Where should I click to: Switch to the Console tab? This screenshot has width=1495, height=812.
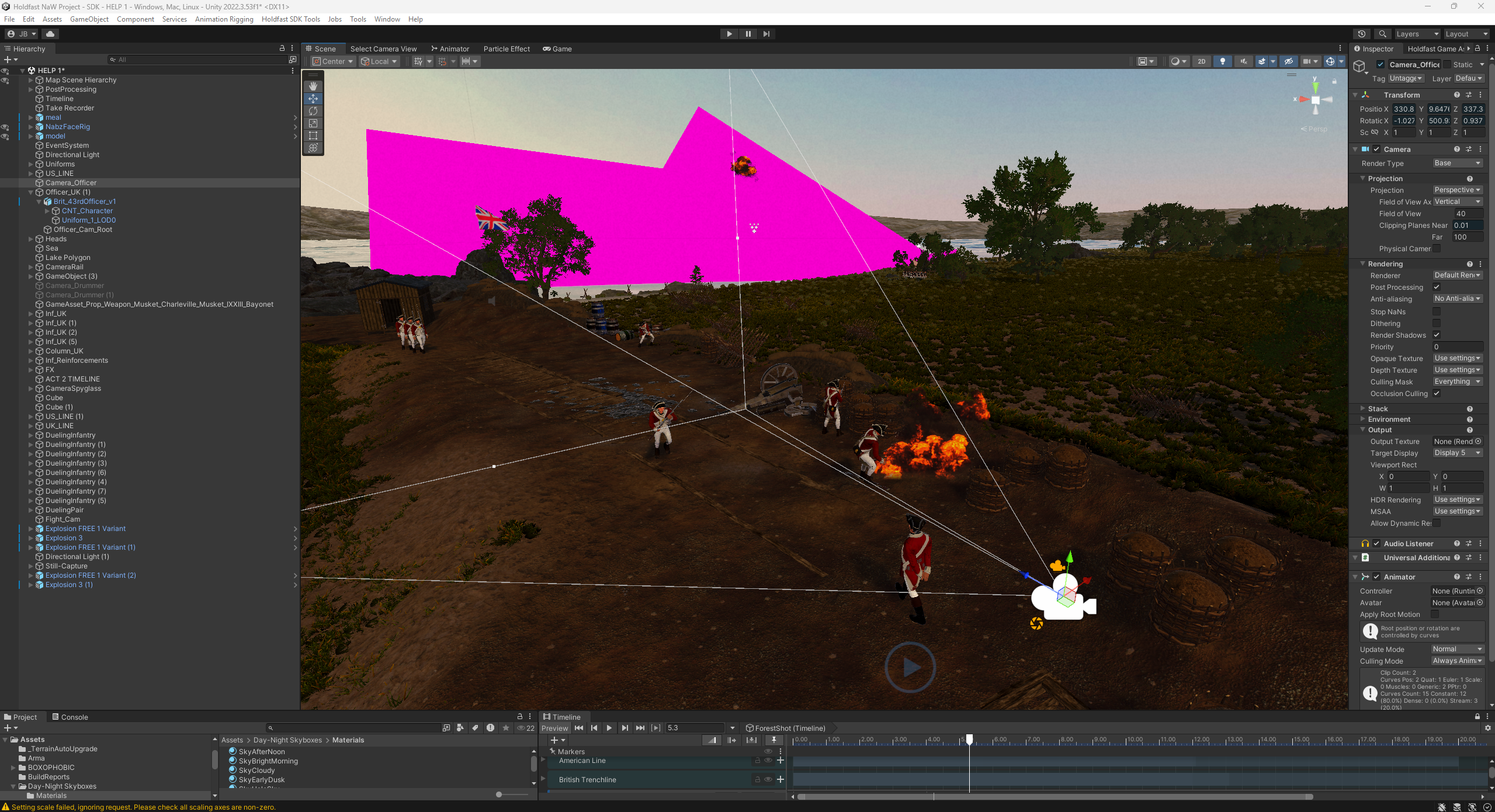click(x=70, y=717)
